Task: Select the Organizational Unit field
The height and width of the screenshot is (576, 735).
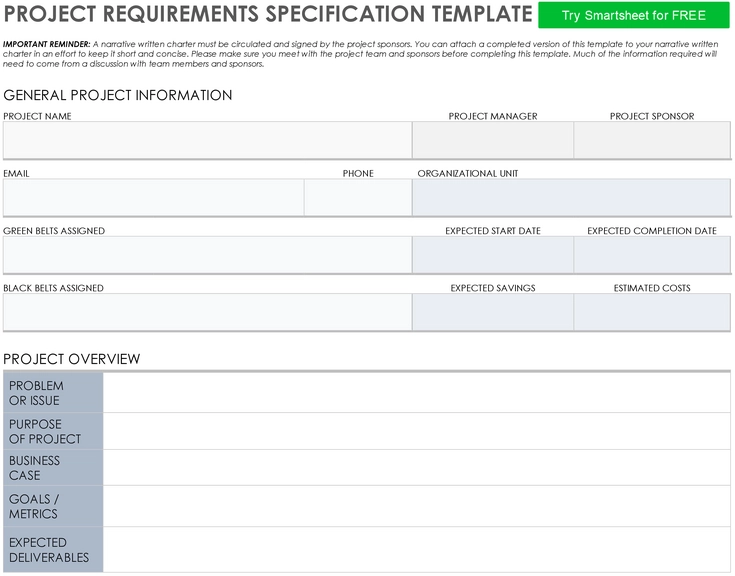Action: click(x=571, y=197)
